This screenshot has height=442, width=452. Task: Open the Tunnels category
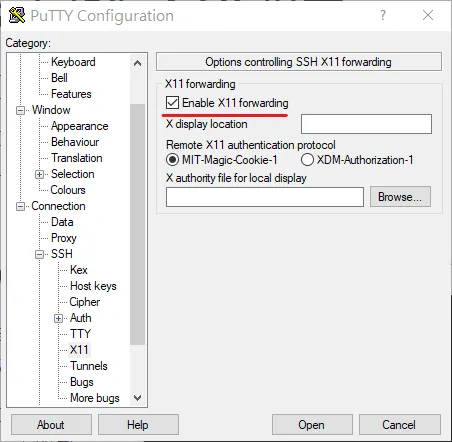(x=89, y=366)
